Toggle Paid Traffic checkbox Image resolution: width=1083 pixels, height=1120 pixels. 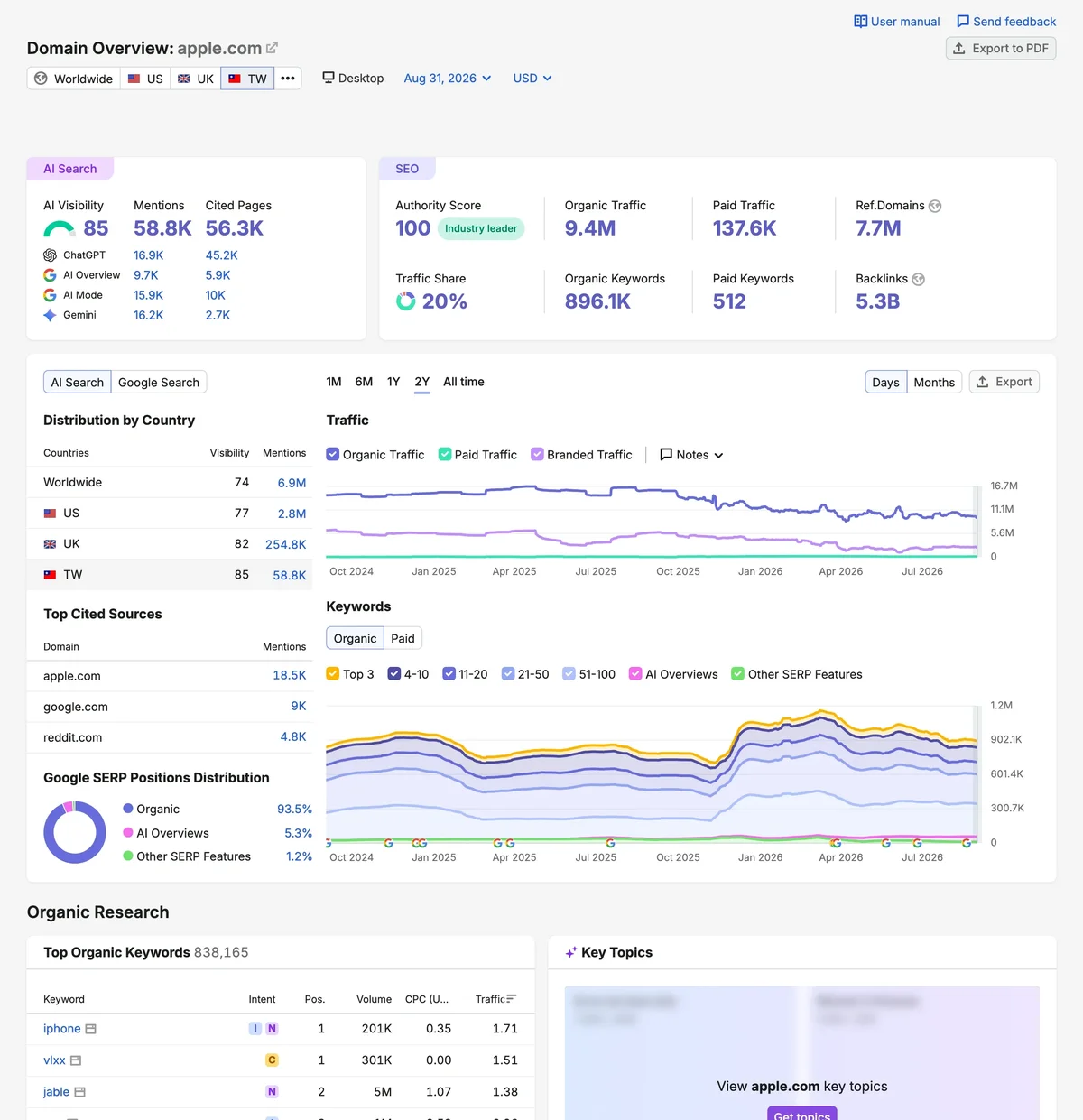tap(445, 455)
